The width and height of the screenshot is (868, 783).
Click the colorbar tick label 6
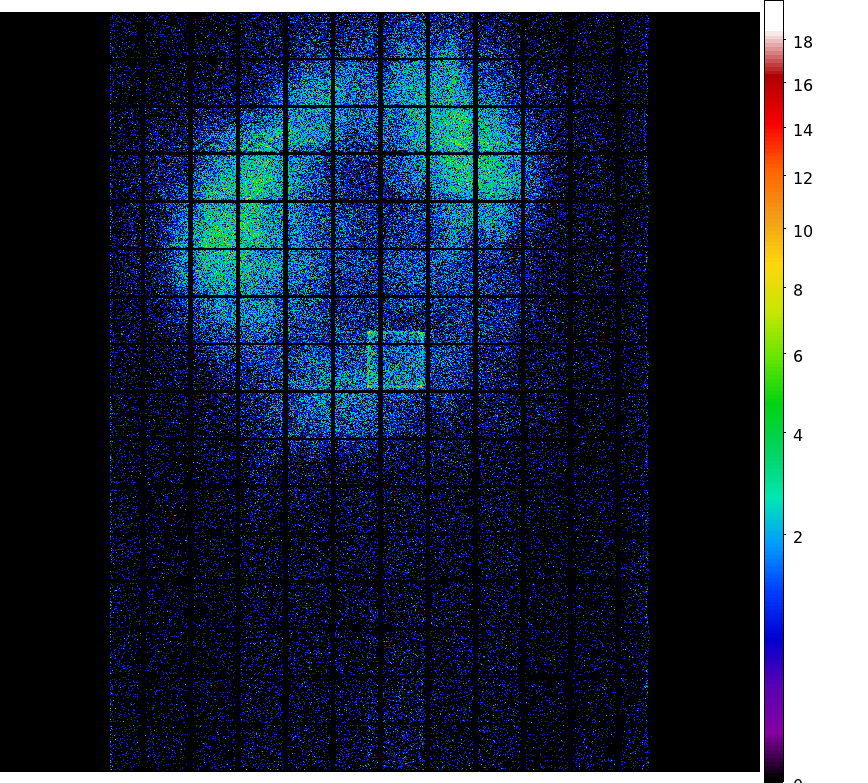point(798,356)
